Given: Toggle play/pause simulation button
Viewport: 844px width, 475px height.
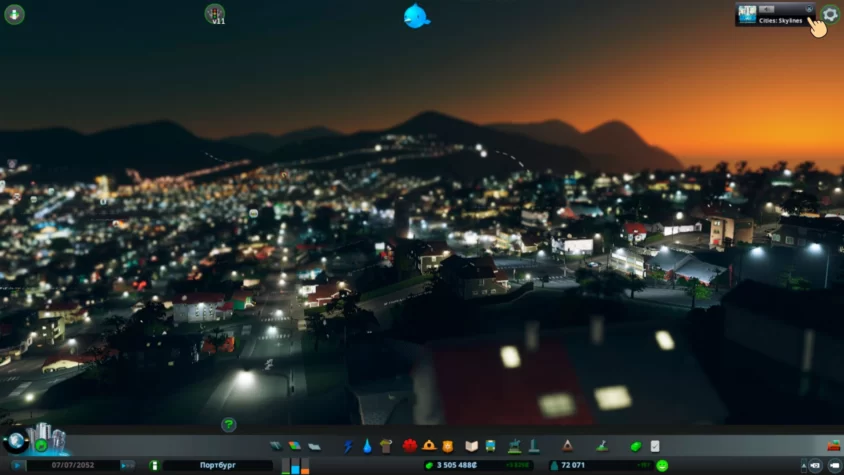Looking at the screenshot, I should (17, 465).
